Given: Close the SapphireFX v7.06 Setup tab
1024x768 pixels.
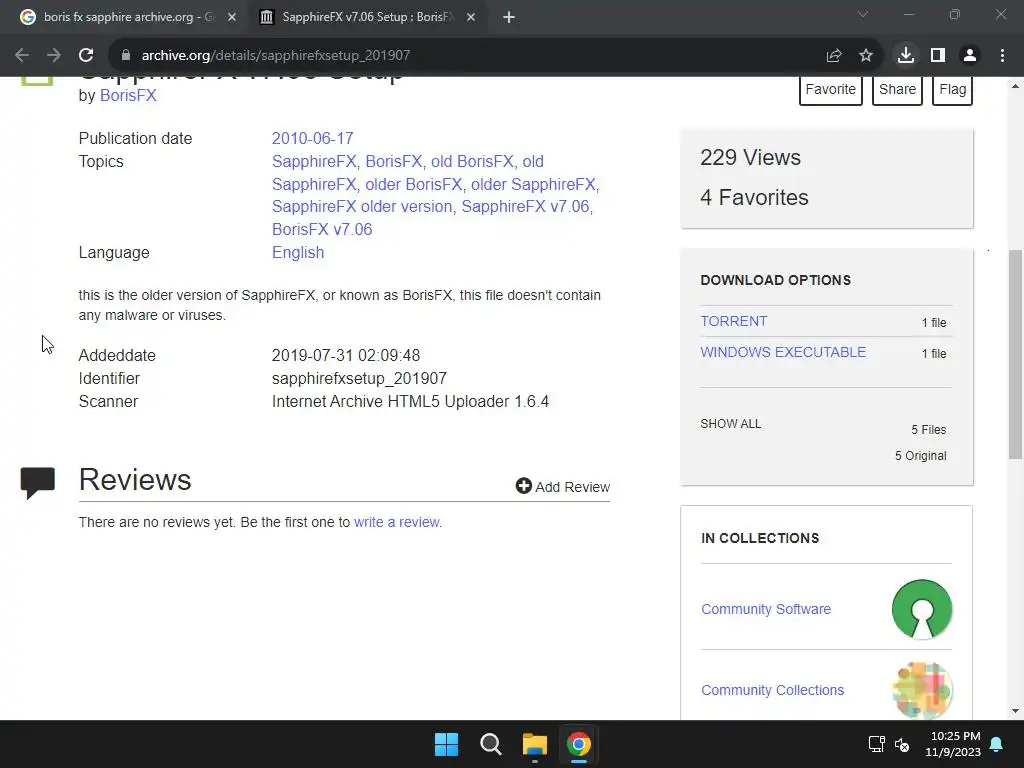Looking at the screenshot, I should point(471,18).
